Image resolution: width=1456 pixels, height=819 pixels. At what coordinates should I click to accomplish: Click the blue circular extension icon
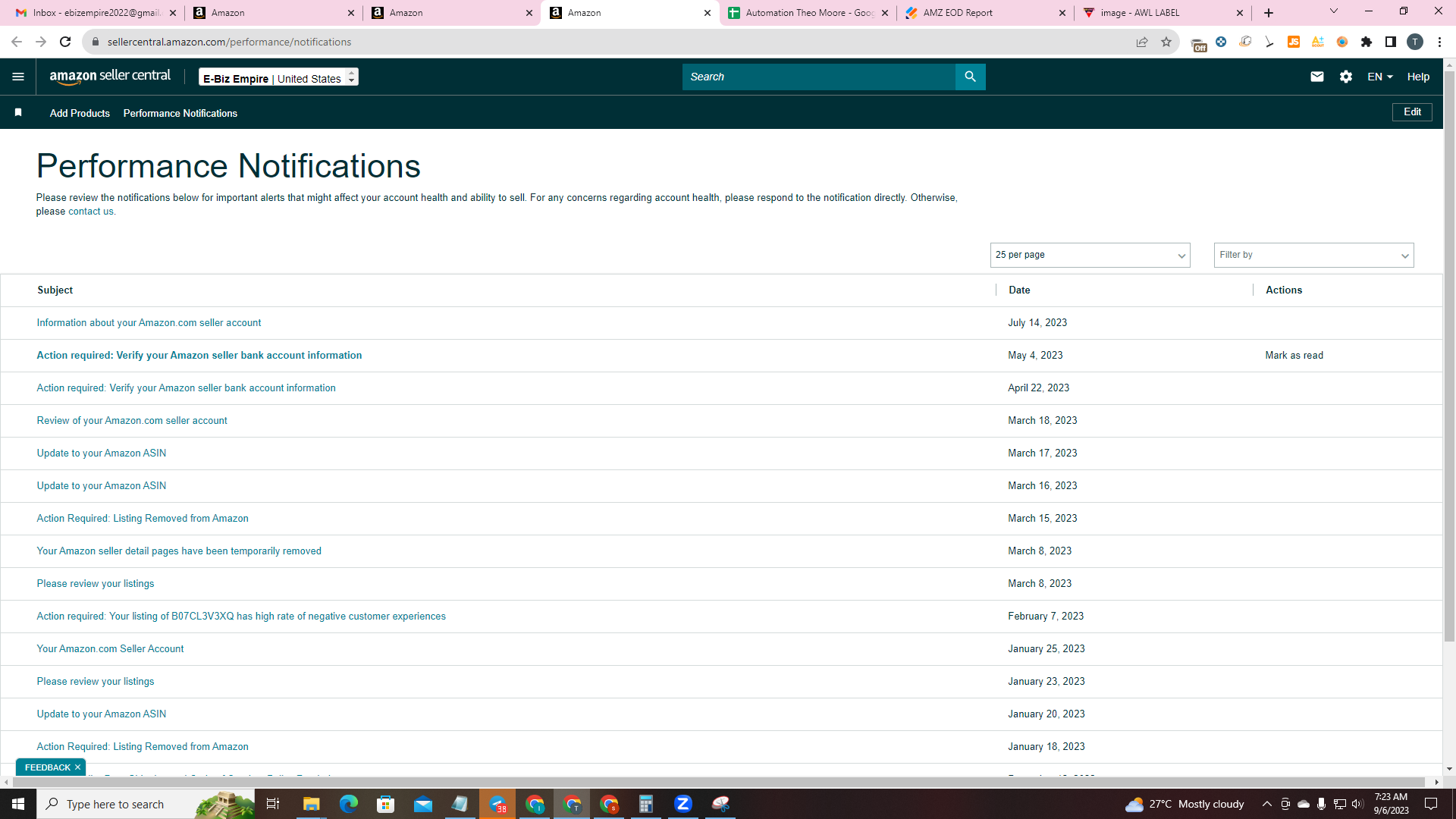(1221, 42)
